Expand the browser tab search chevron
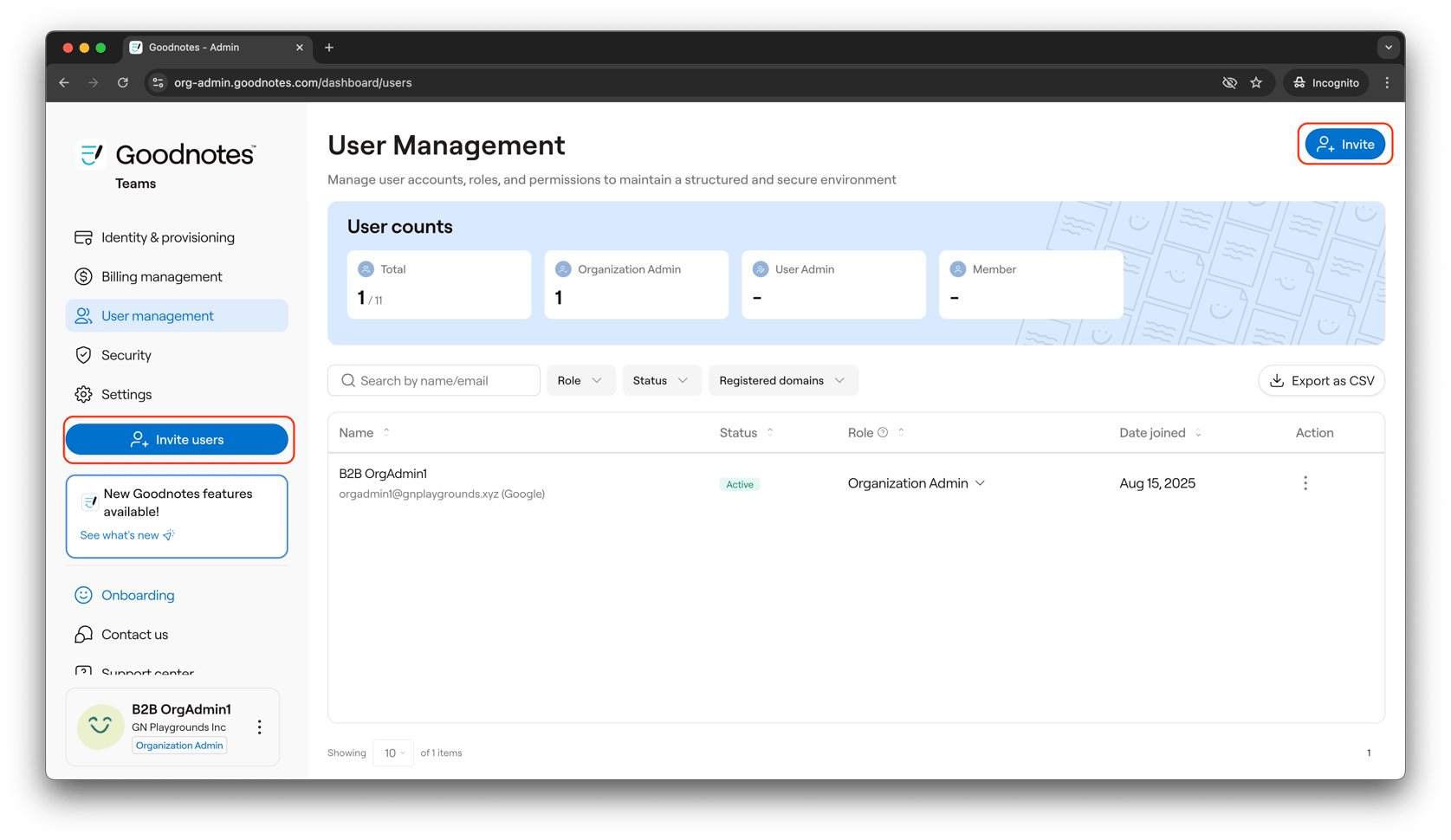This screenshot has height=840, width=1451. (x=1388, y=48)
